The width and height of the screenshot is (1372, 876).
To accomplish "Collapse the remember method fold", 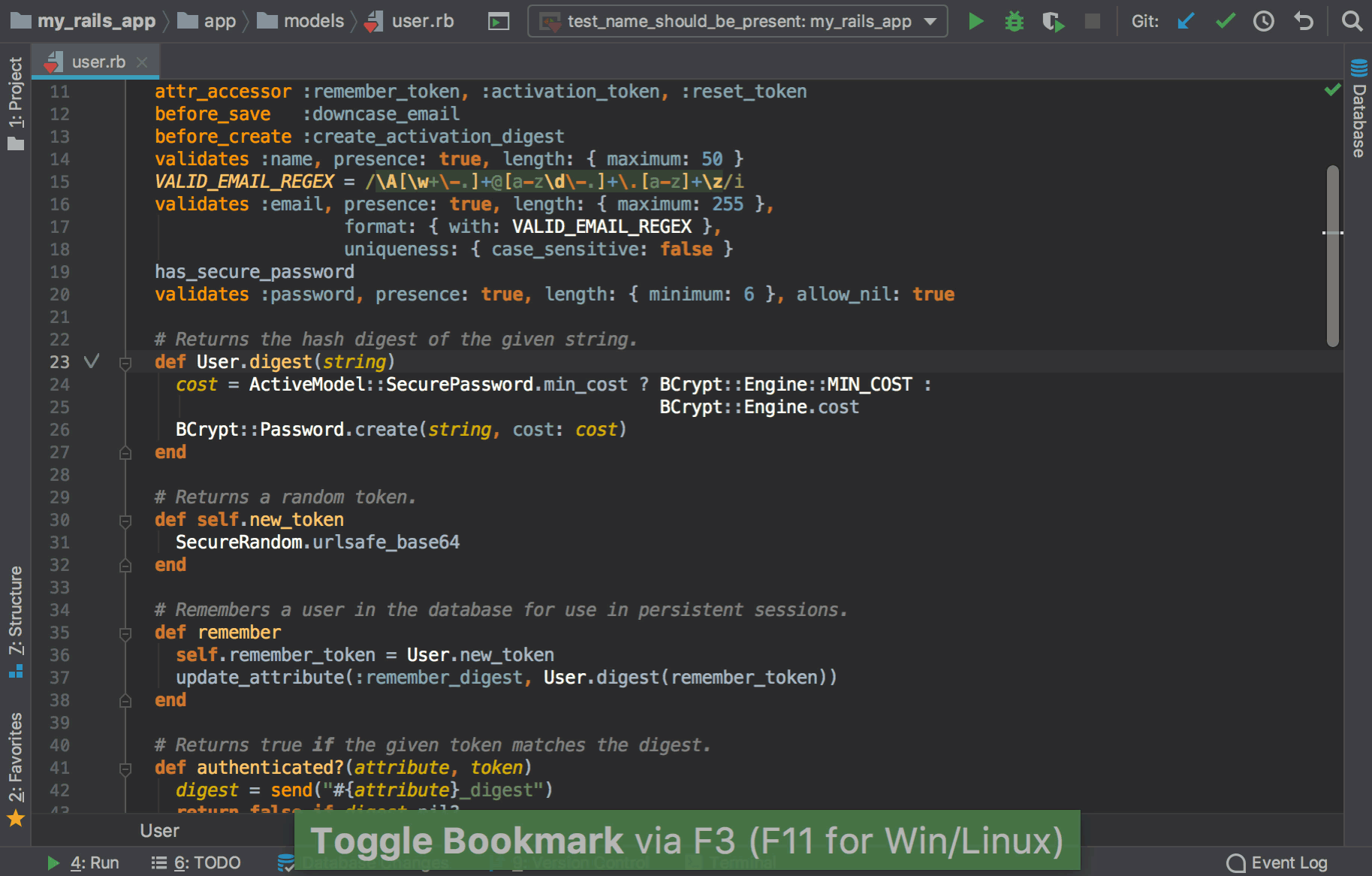I will coord(125,633).
